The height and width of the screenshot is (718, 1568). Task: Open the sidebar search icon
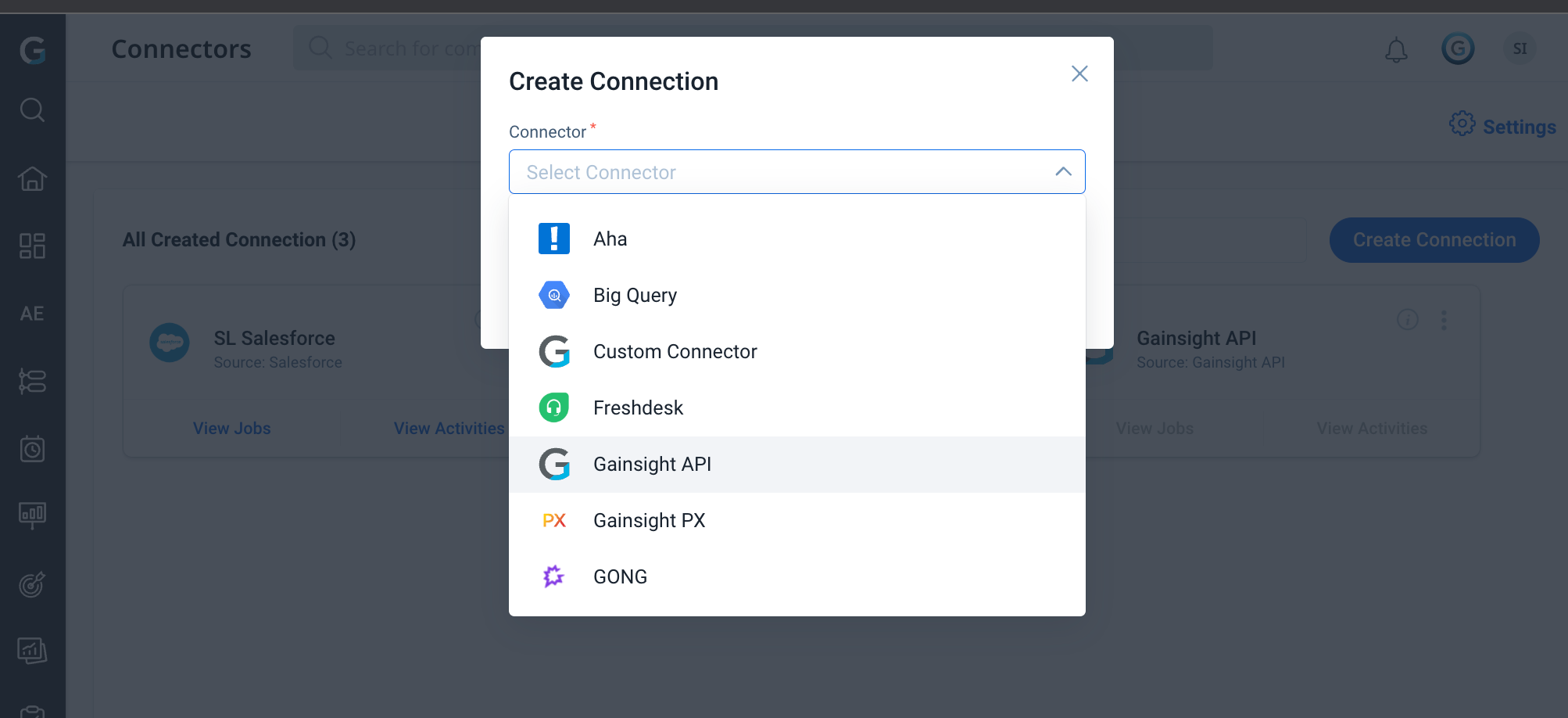tap(32, 110)
